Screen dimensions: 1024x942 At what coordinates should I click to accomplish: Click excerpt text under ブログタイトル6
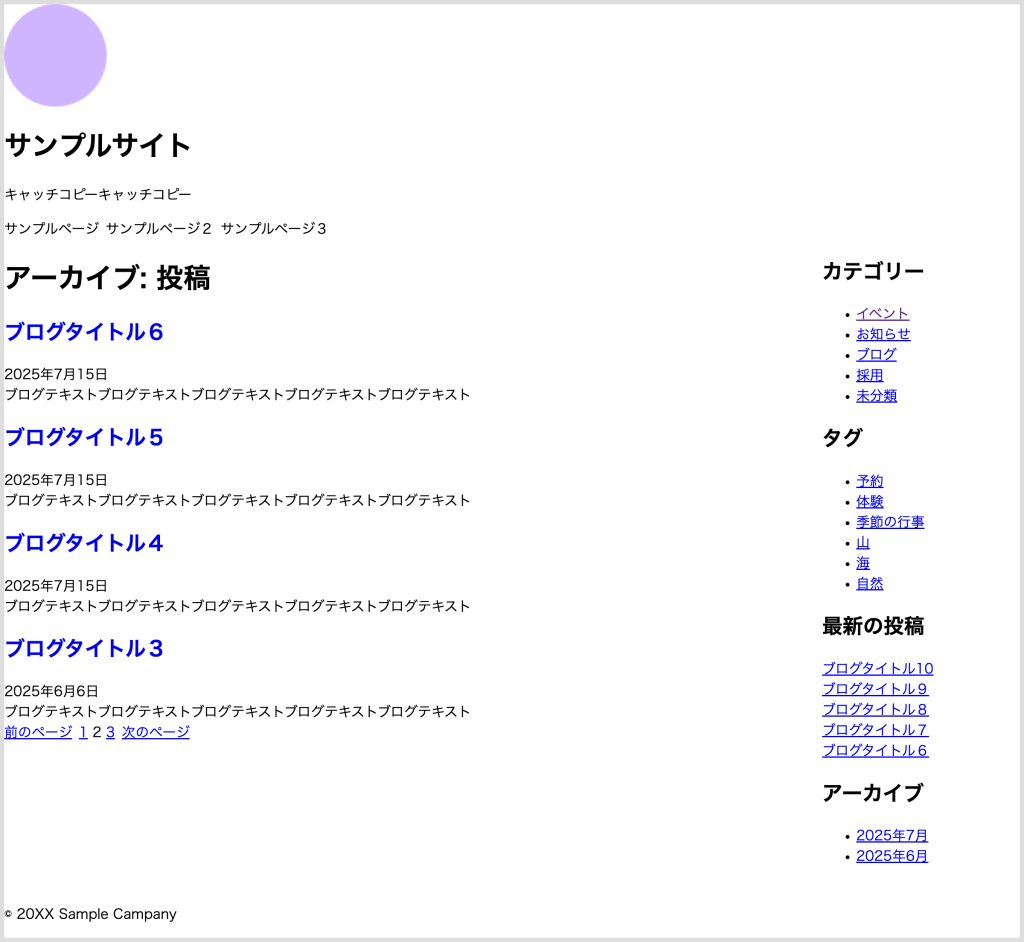(x=237, y=395)
